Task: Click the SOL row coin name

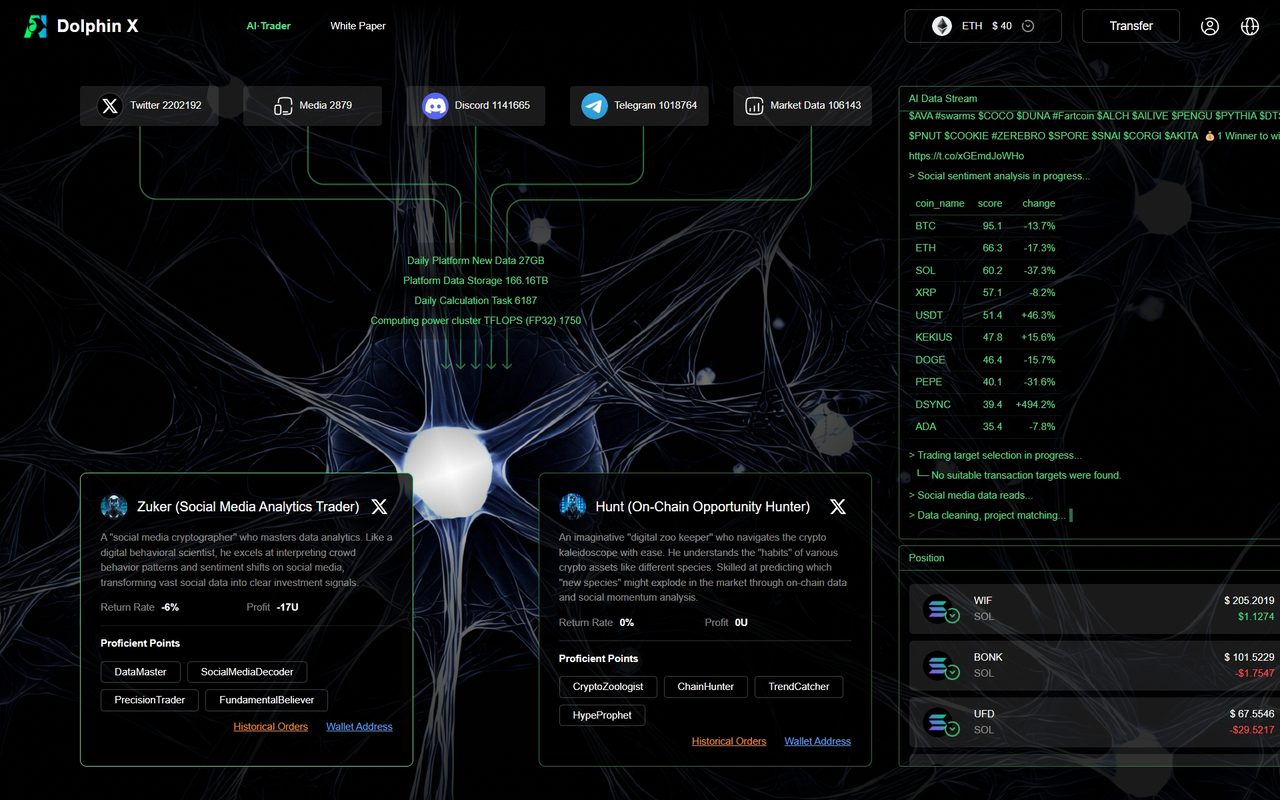Action: (925, 271)
